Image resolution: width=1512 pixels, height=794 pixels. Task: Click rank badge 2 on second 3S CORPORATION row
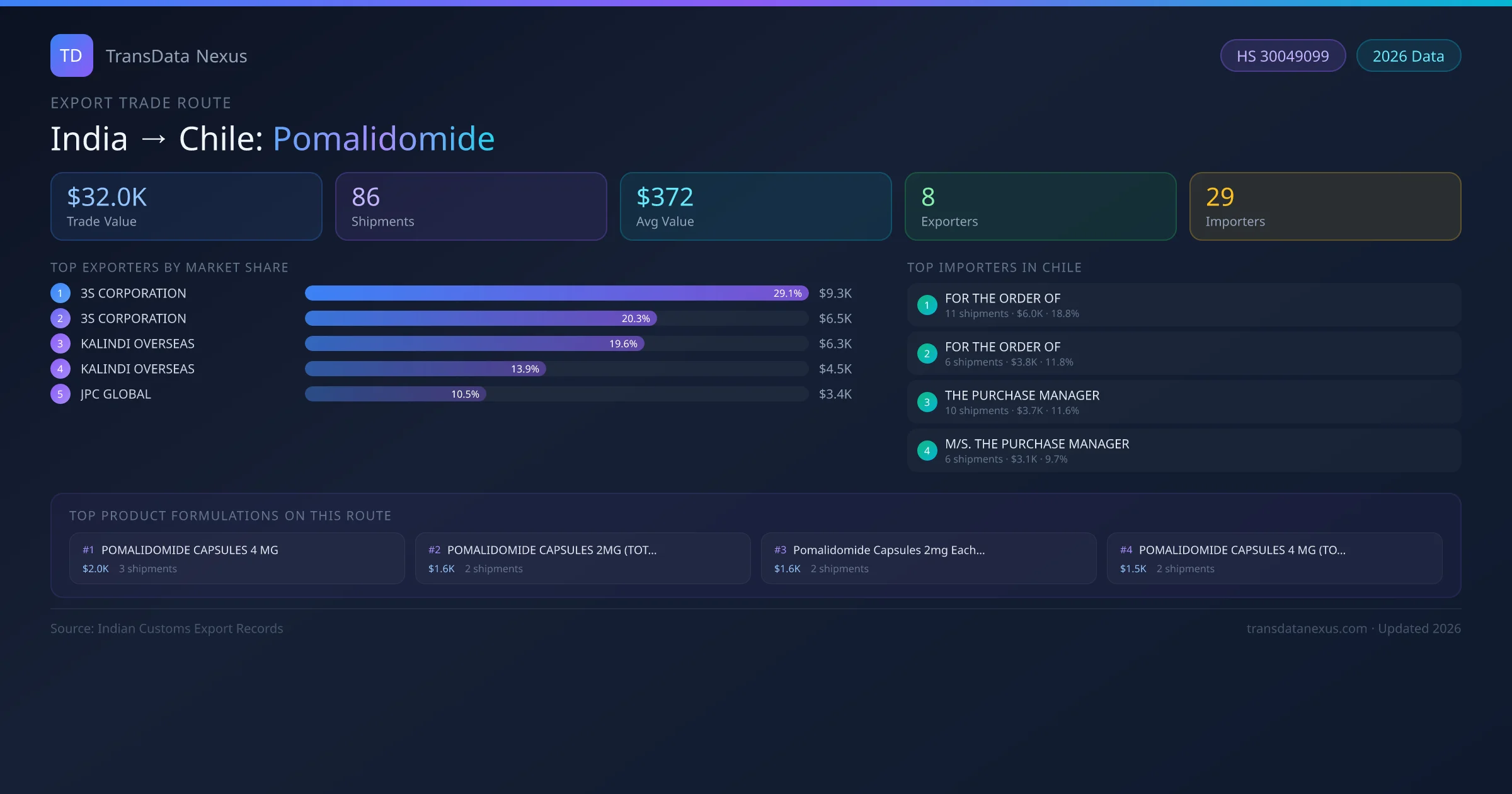click(60, 318)
